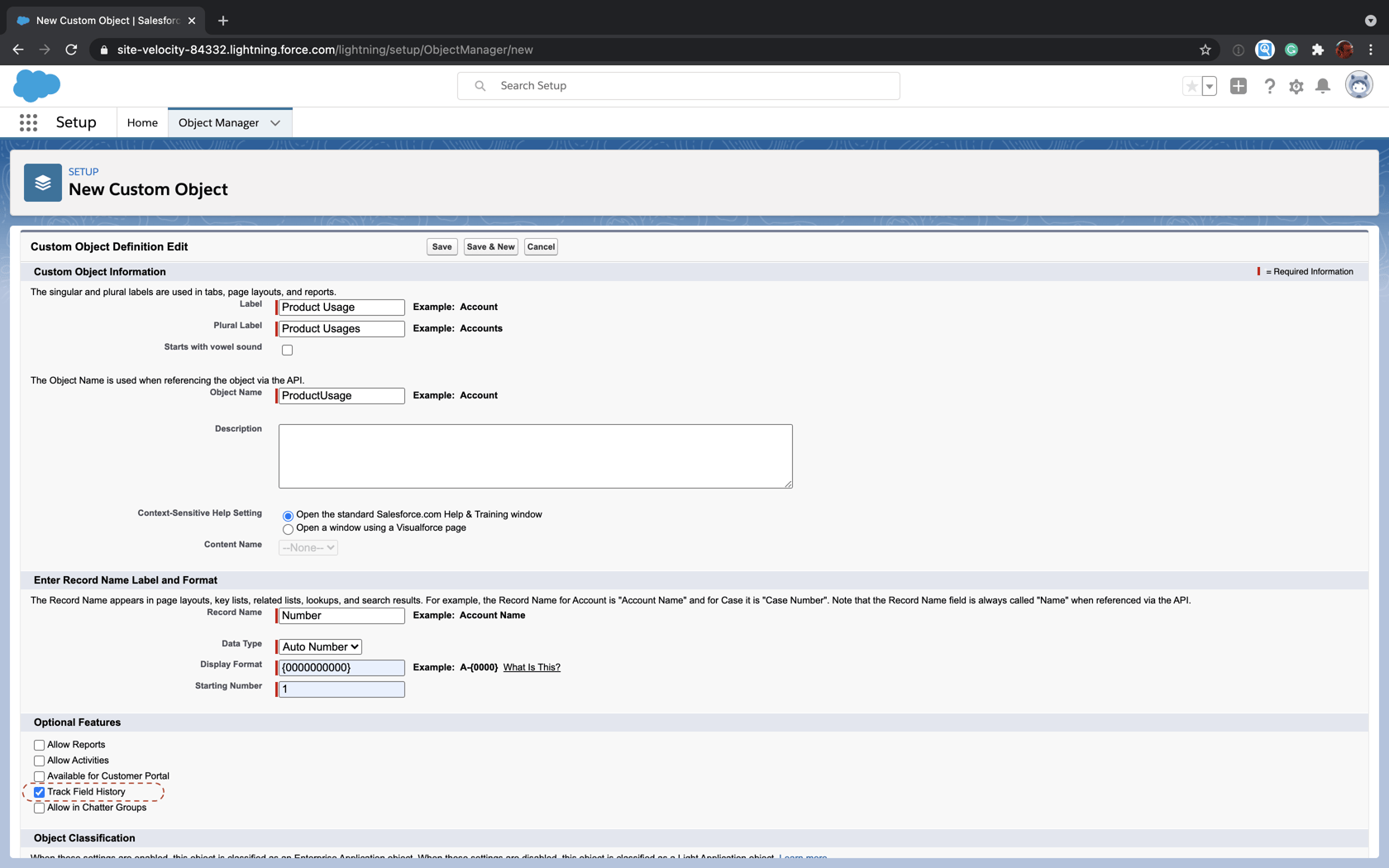
Task: Open Salesforce Help via question mark icon
Action: pos(1270,85)
